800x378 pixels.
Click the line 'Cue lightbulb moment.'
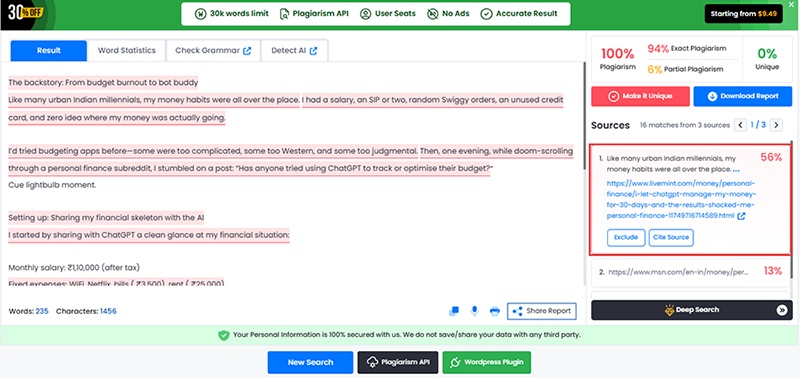[x=52, y=185]
